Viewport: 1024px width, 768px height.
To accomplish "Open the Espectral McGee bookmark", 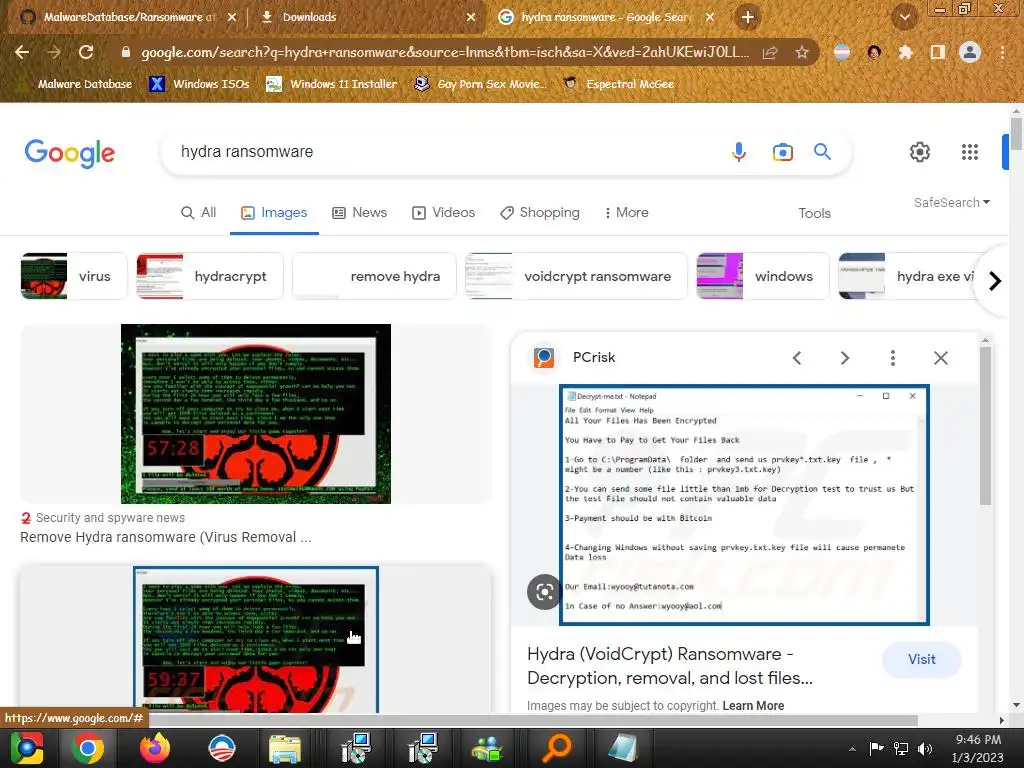I will pyautogui.click(x=619, y=84).
